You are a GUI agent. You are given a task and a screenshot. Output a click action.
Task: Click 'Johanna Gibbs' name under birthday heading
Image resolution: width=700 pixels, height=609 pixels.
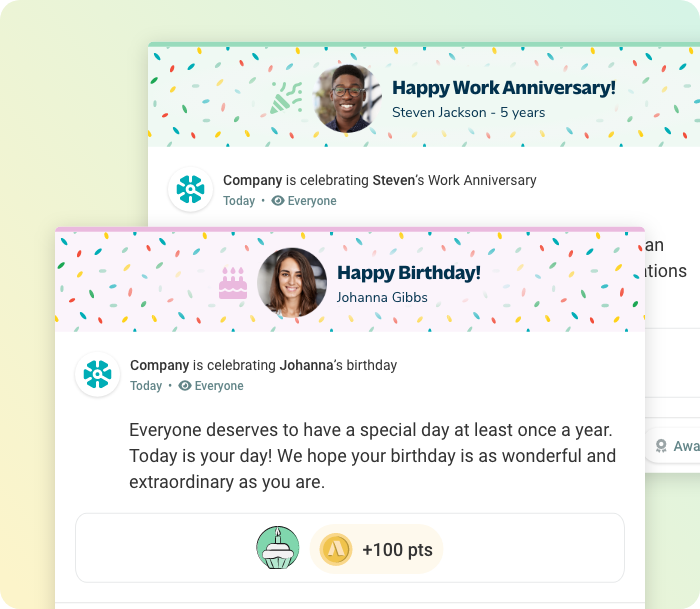pos(382,297)
